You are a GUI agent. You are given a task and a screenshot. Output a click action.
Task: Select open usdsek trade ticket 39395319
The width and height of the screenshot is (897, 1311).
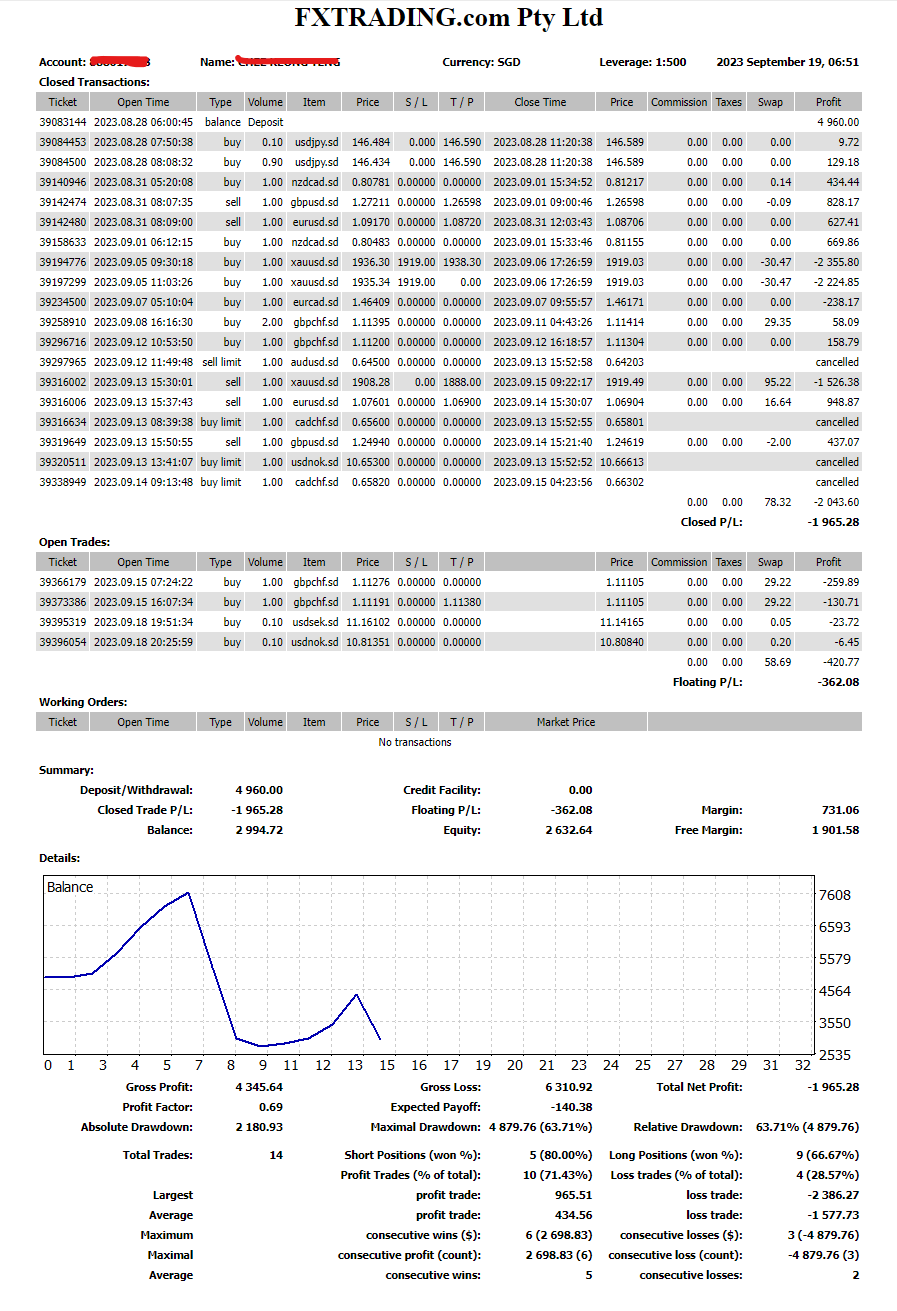(x=62, y=622)
